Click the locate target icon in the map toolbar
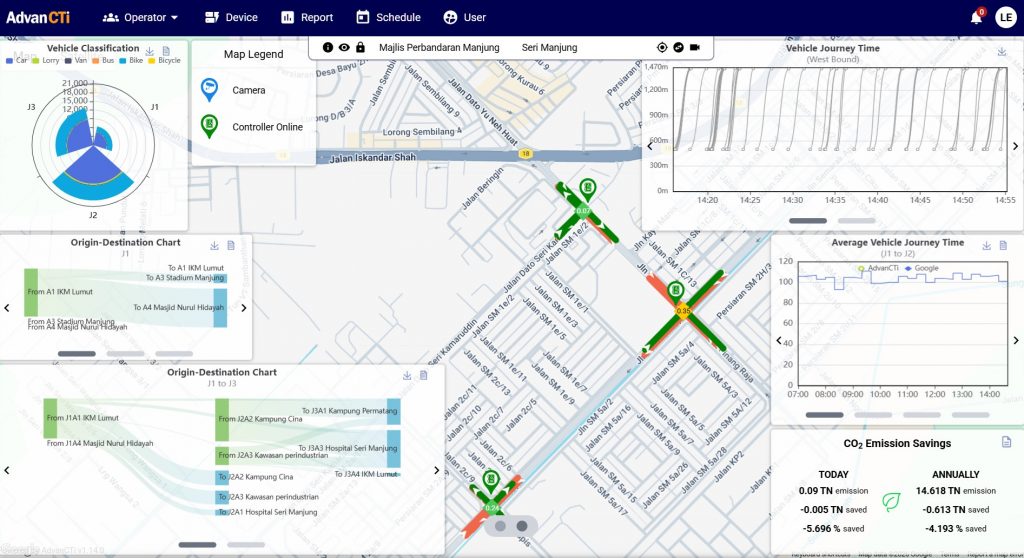 662,47
